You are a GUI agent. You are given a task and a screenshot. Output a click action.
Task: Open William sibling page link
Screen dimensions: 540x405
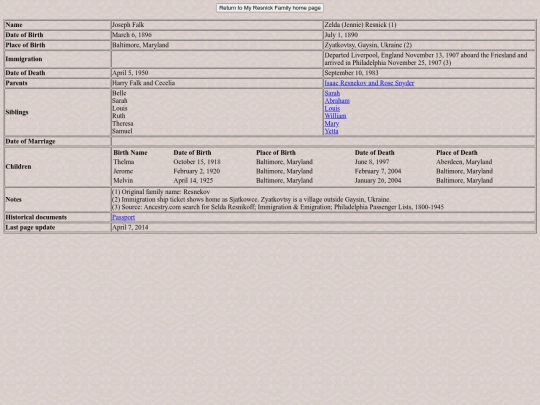click(x=335, y=116)
